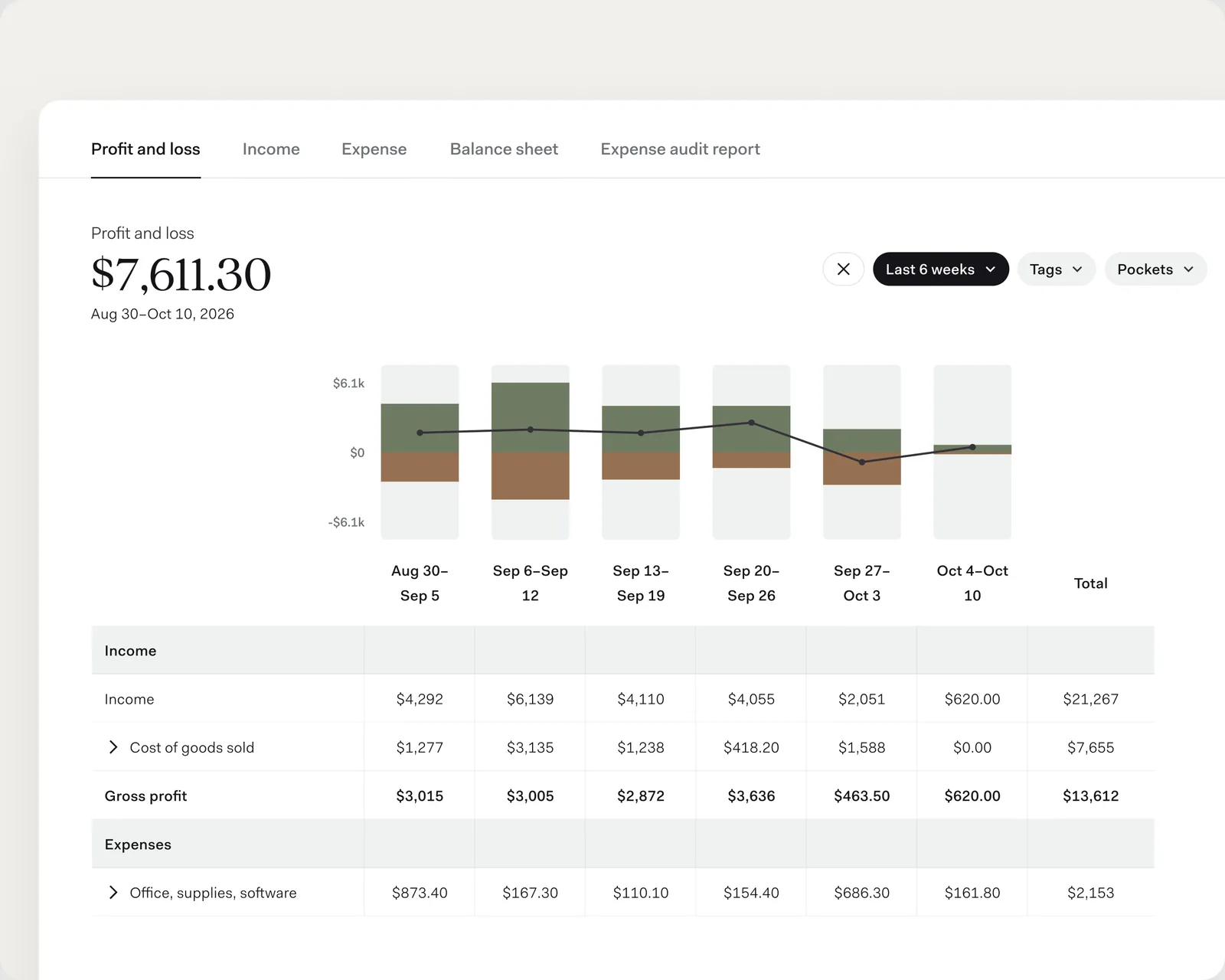Click the Sep 27–Oct 3 chart bar

[x=861, y=452]
